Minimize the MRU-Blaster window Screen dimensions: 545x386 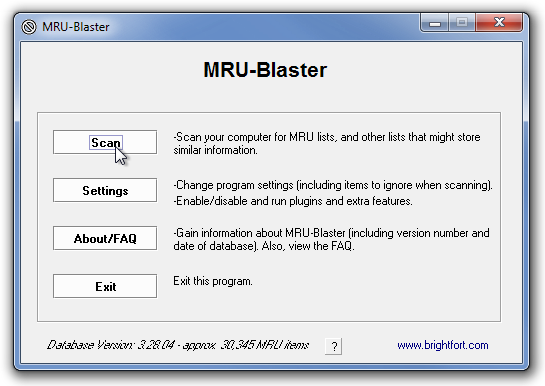pos(434,23)
